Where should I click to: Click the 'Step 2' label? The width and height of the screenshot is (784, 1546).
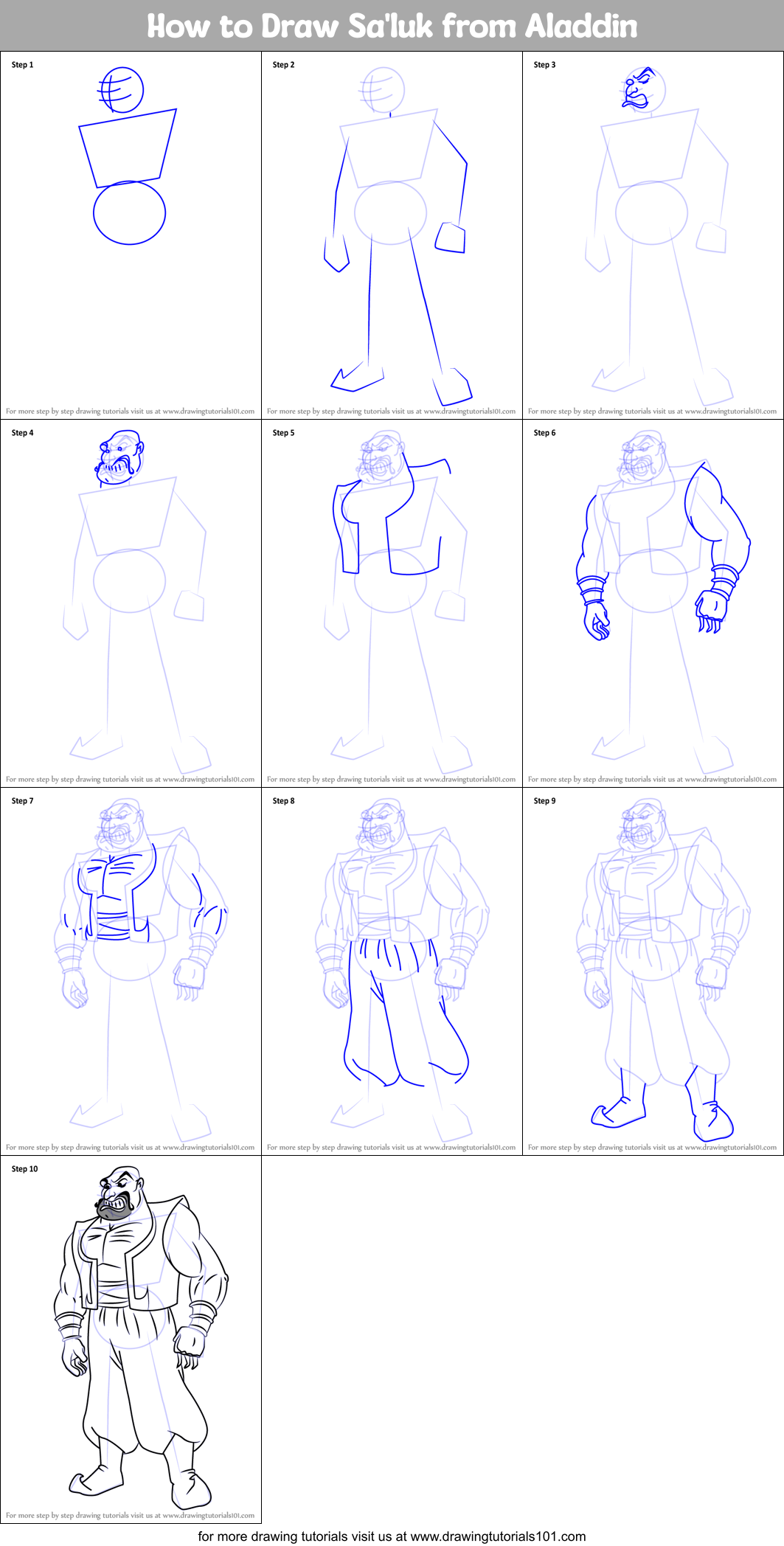pyautogui.click(x=283, y=65)
